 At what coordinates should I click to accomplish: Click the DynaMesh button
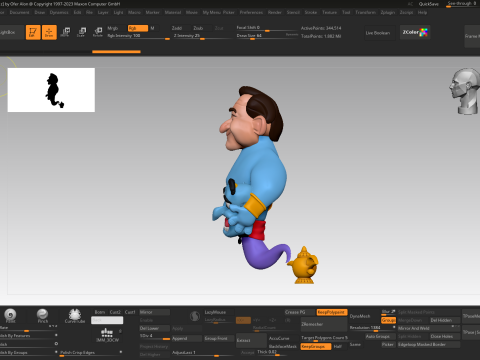(x=360, y=316)
